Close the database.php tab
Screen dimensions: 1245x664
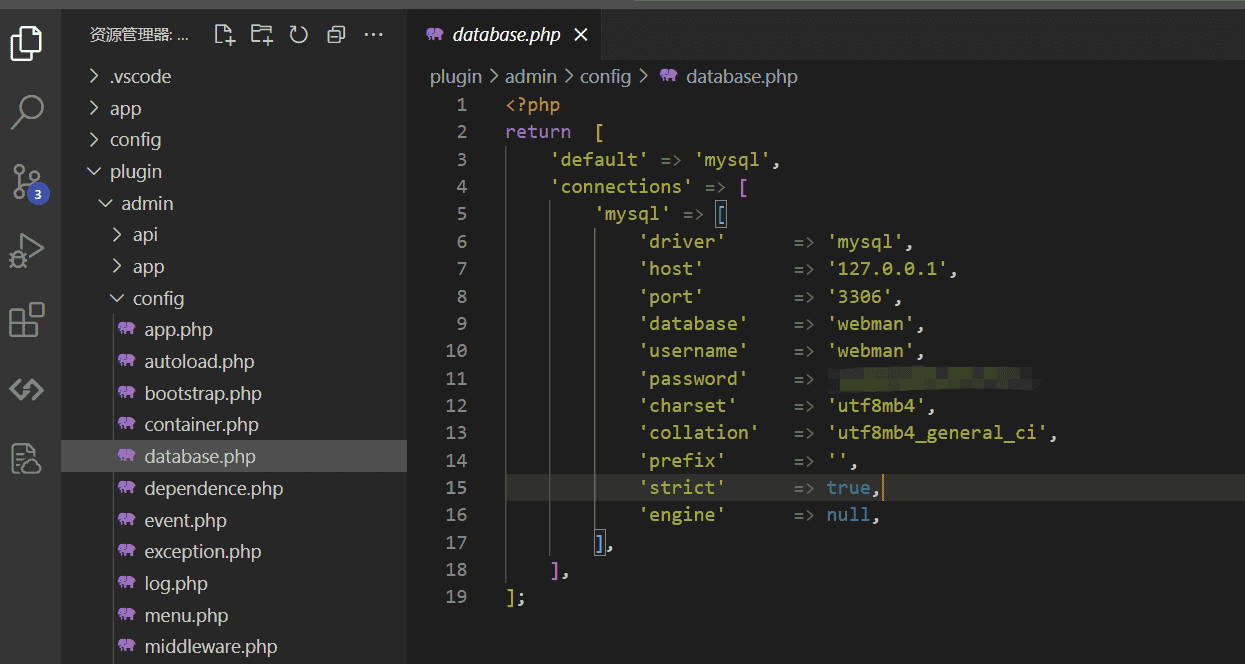coord(580,35)
